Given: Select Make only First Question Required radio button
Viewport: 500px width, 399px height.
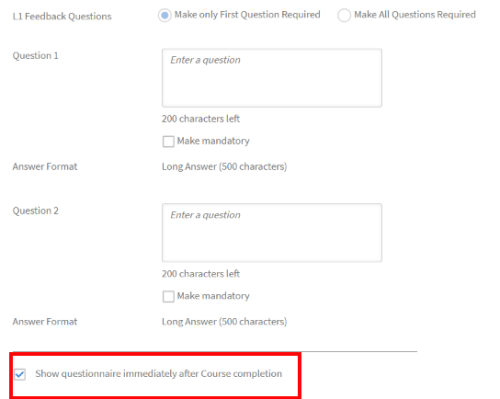Looking at the screenshot, I should pos(165,15).
